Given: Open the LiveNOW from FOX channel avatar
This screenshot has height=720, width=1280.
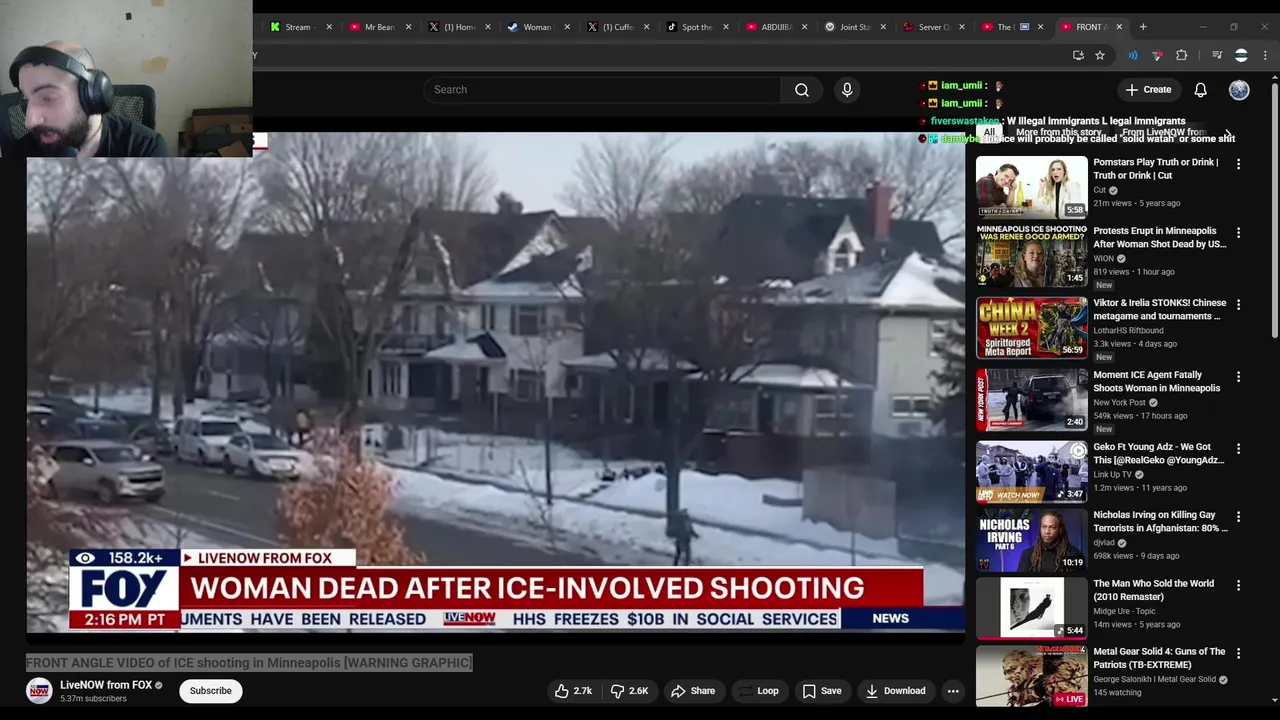Looking at the screenshot, I should tap(39, 691).
